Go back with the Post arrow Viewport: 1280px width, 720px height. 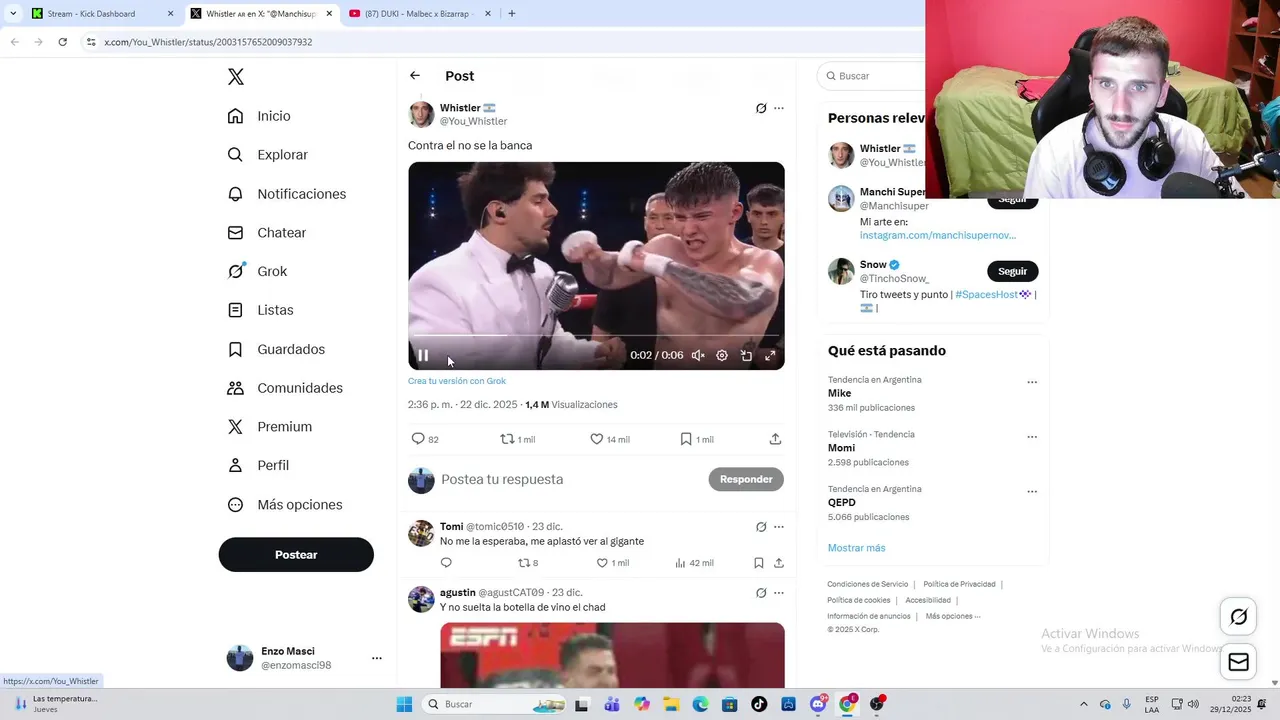415,76
